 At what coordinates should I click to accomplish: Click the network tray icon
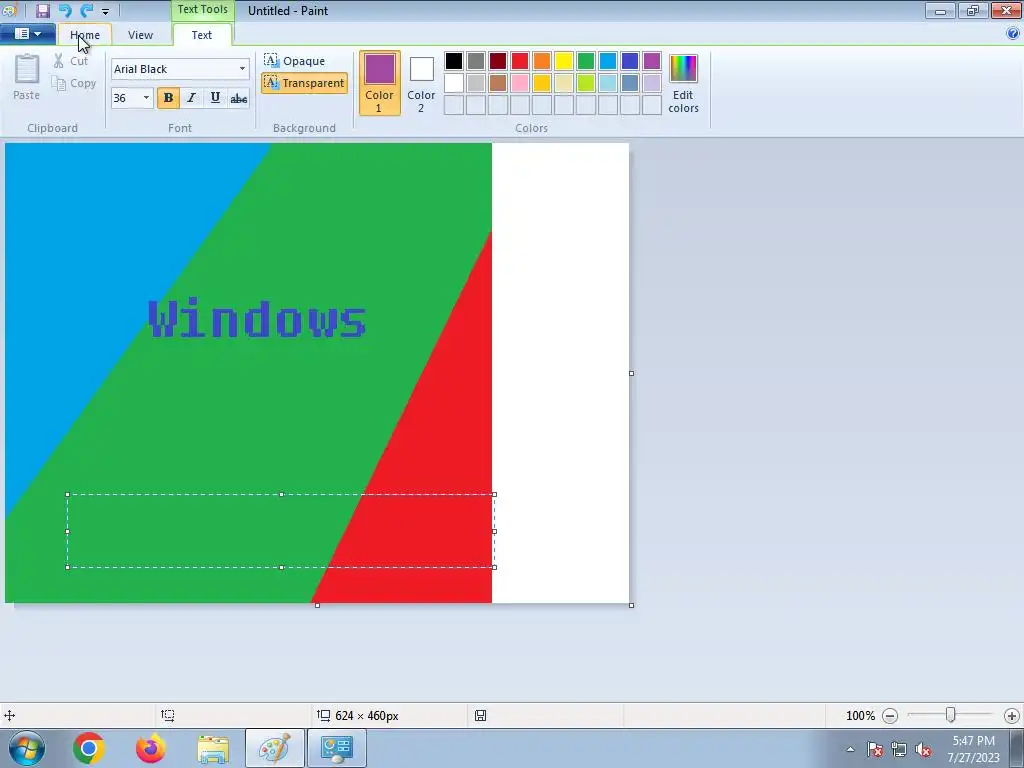tap(899, 749)
